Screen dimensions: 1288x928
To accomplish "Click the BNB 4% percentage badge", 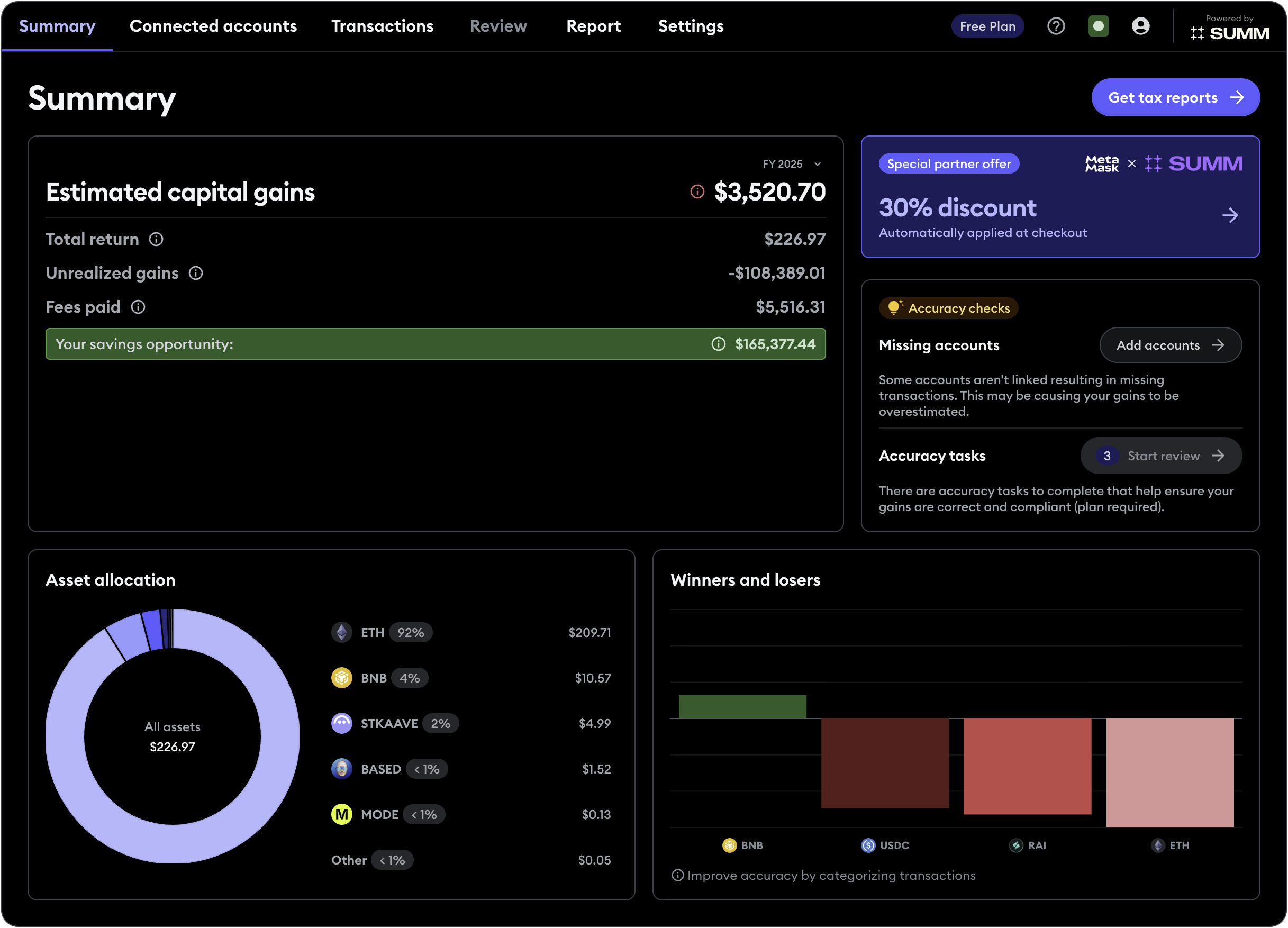I will pyautogui.click(x=410, y=678).
